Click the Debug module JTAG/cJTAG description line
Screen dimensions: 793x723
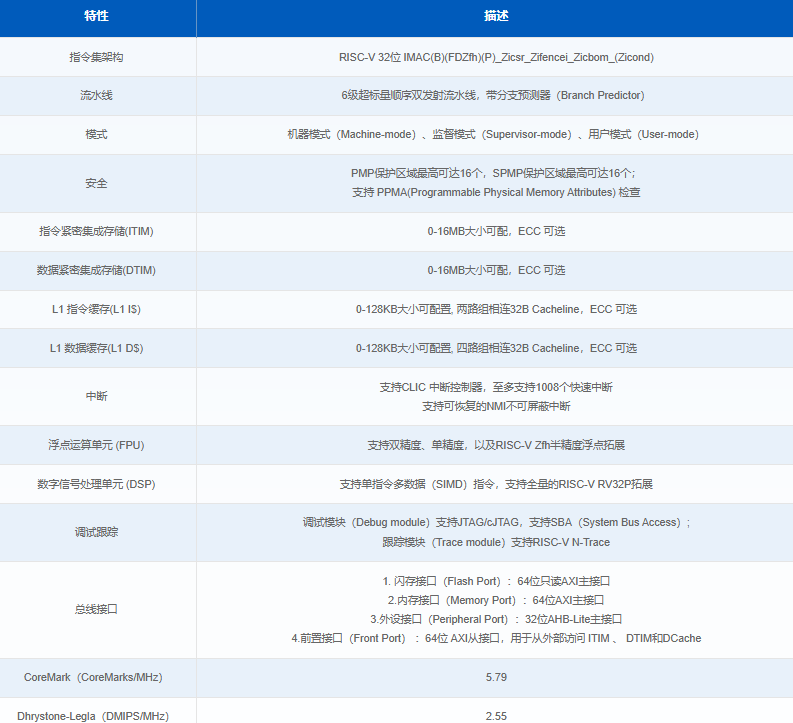point(496,522)
